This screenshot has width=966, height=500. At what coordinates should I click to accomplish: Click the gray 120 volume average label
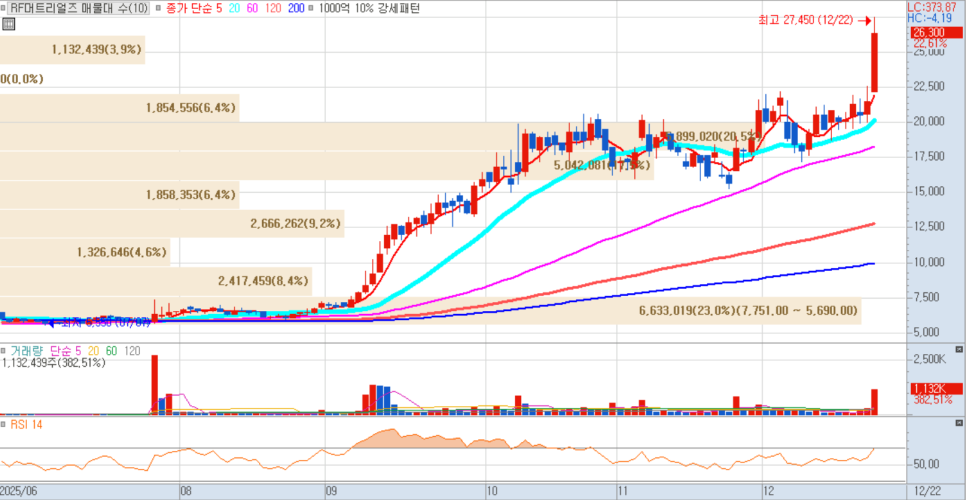pyautogui.click(x=132, y=350)
